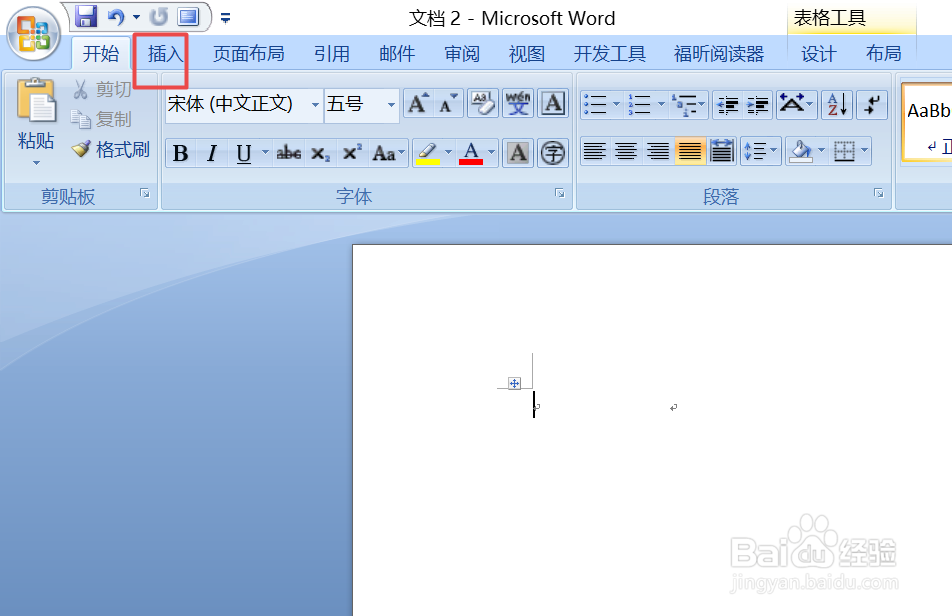Apply the paint bucket shading

(801, 151)
